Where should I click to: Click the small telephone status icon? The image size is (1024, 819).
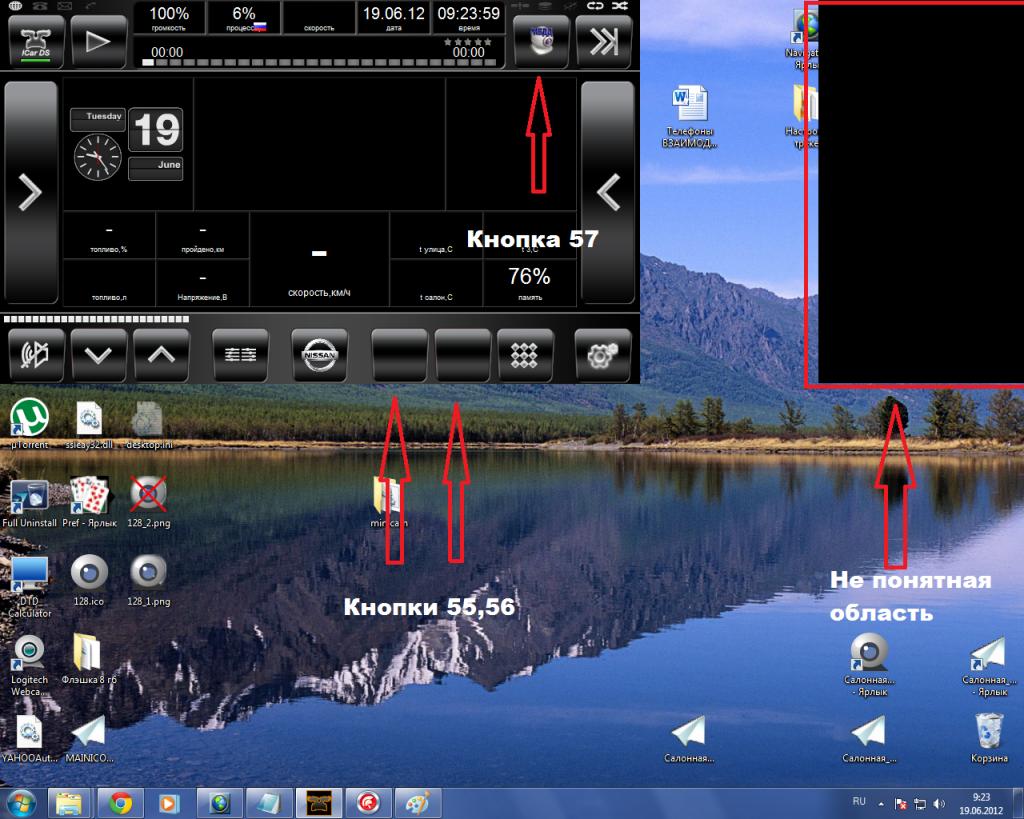click(x=40, y=5)
